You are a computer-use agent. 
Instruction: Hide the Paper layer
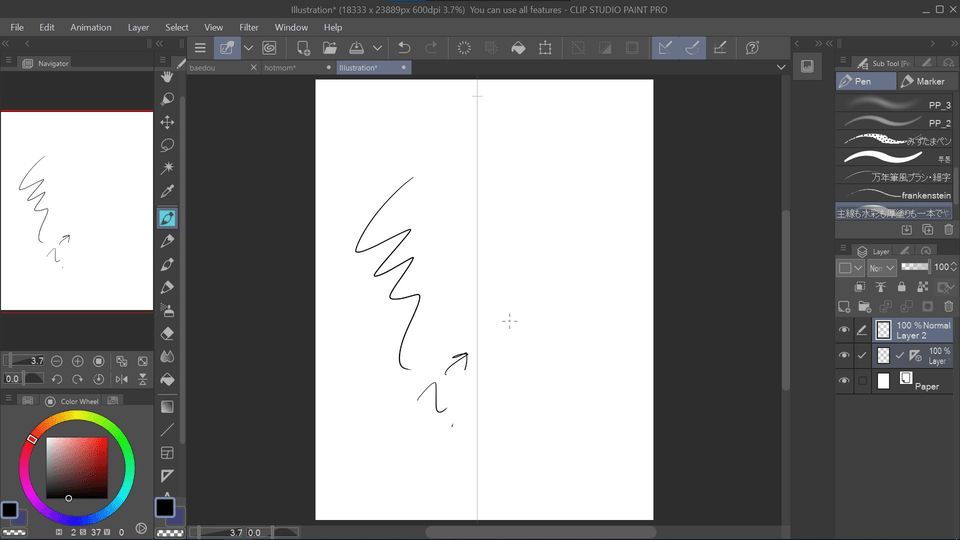point(844,381)
